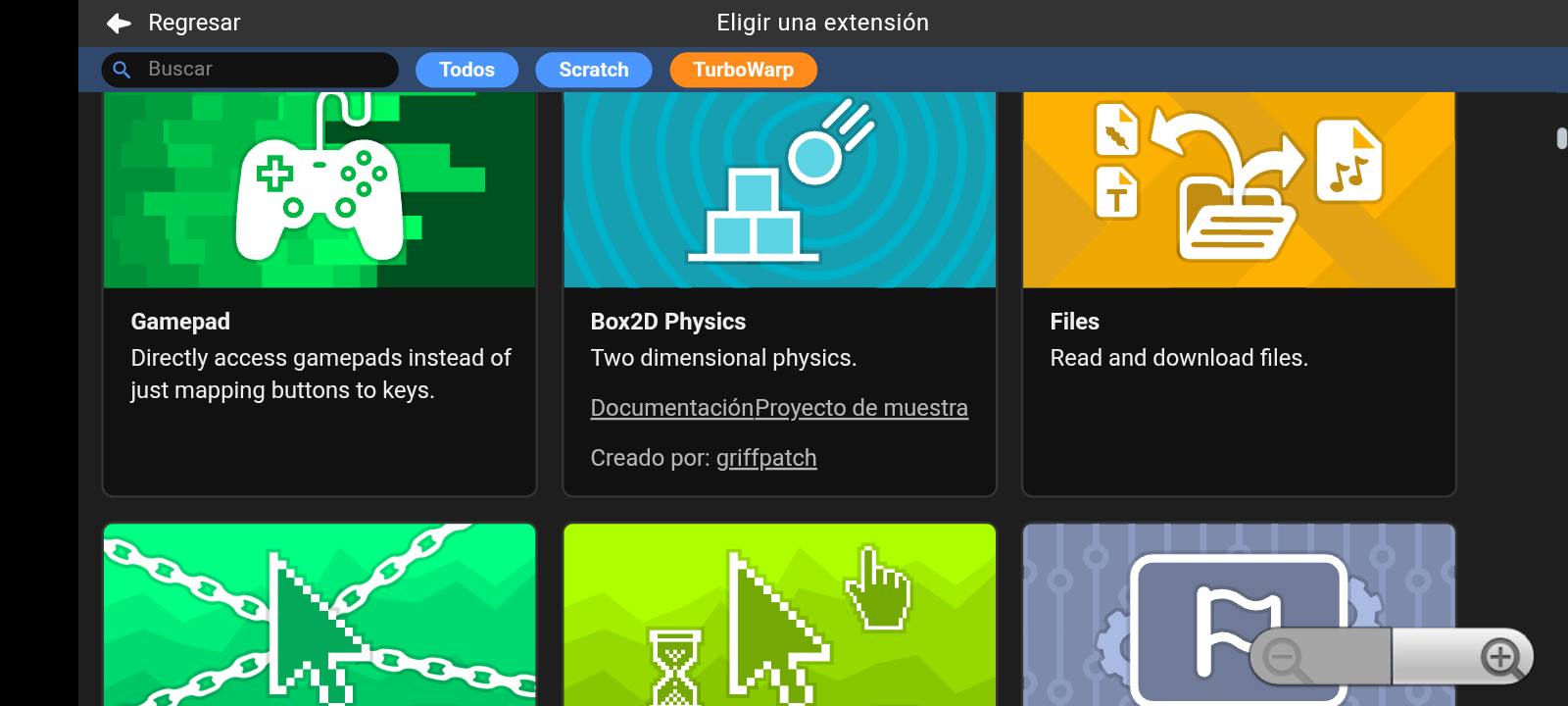Open the Proyecto de muestra link

tap(861, 408)
